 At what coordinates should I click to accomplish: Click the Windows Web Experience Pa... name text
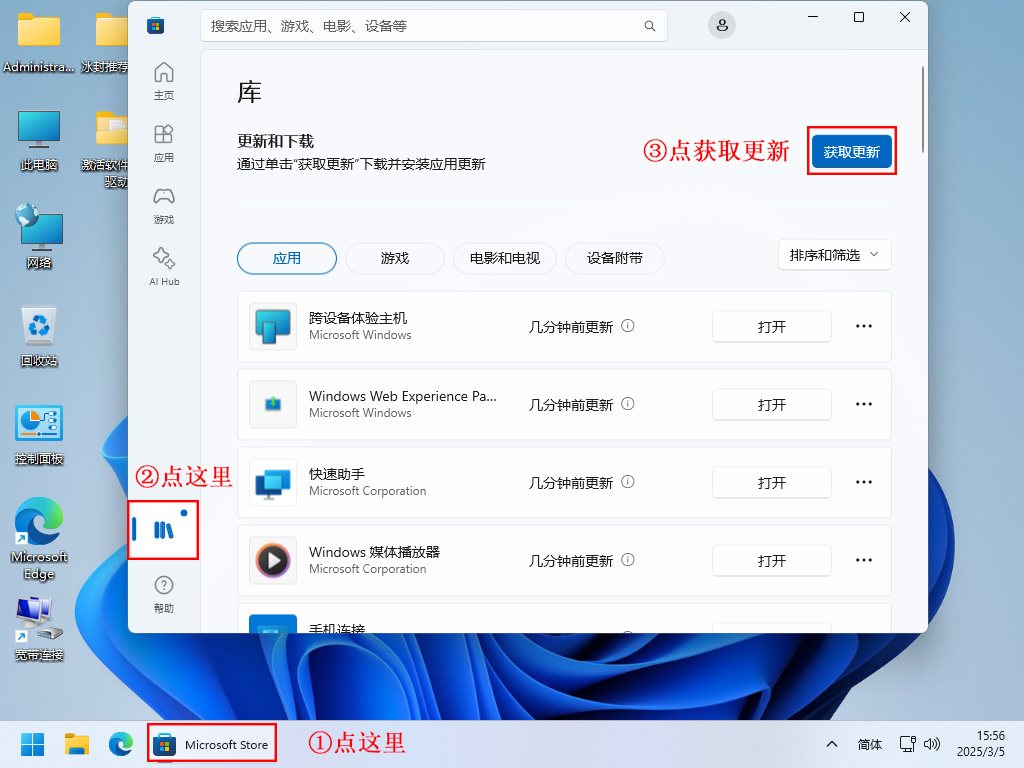pos(402,396)
